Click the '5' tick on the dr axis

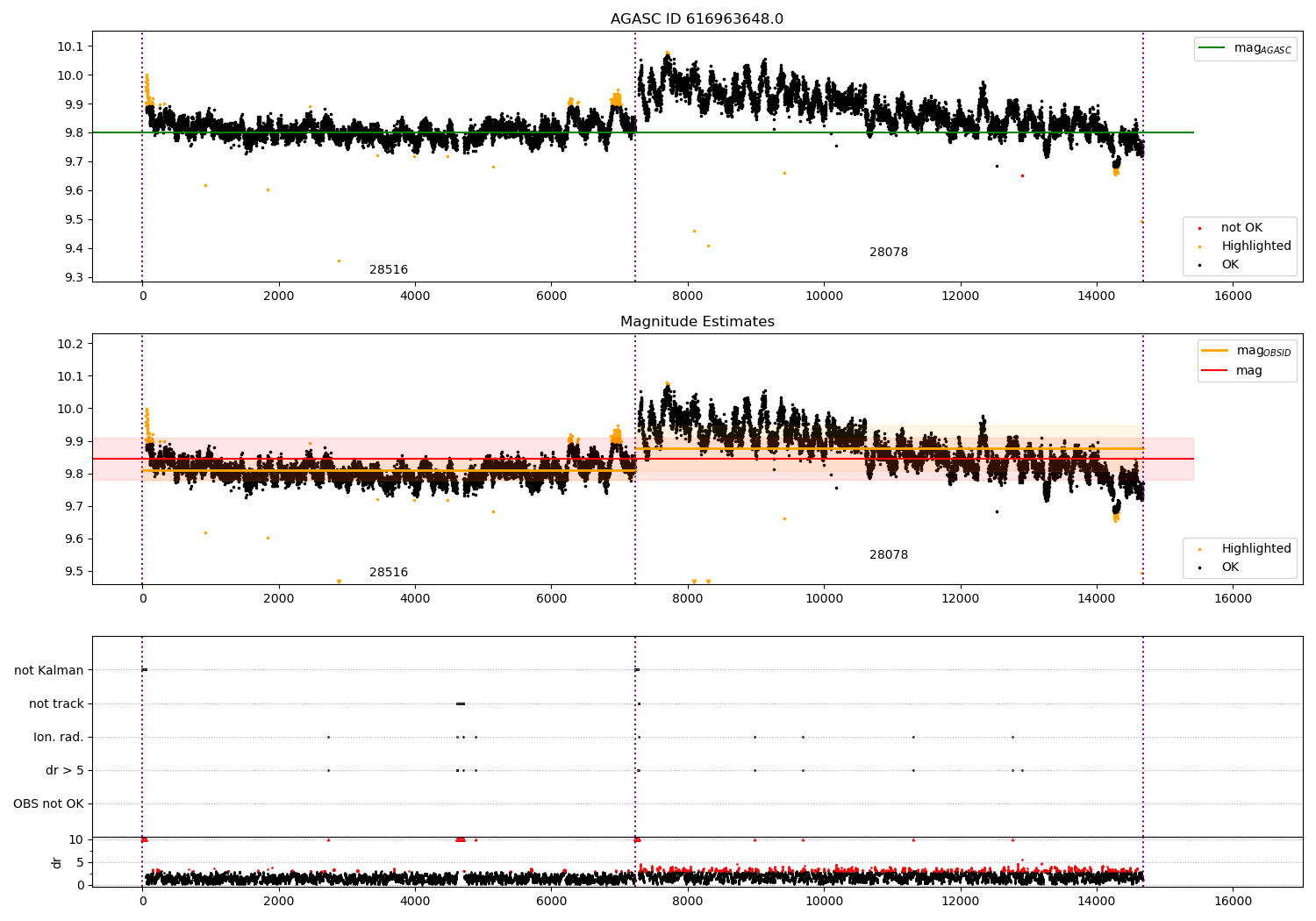pyautogui.click(x=80, y=863)
